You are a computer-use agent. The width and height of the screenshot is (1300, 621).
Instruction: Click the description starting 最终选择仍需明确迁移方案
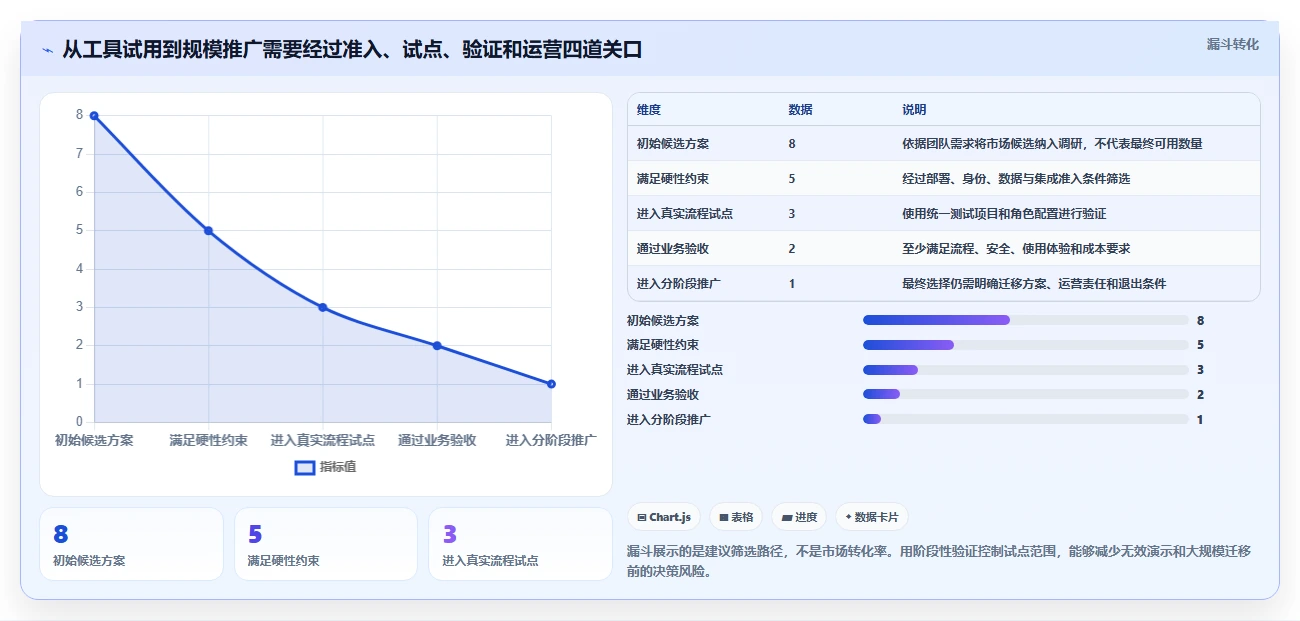click(x=1034, y=284)
